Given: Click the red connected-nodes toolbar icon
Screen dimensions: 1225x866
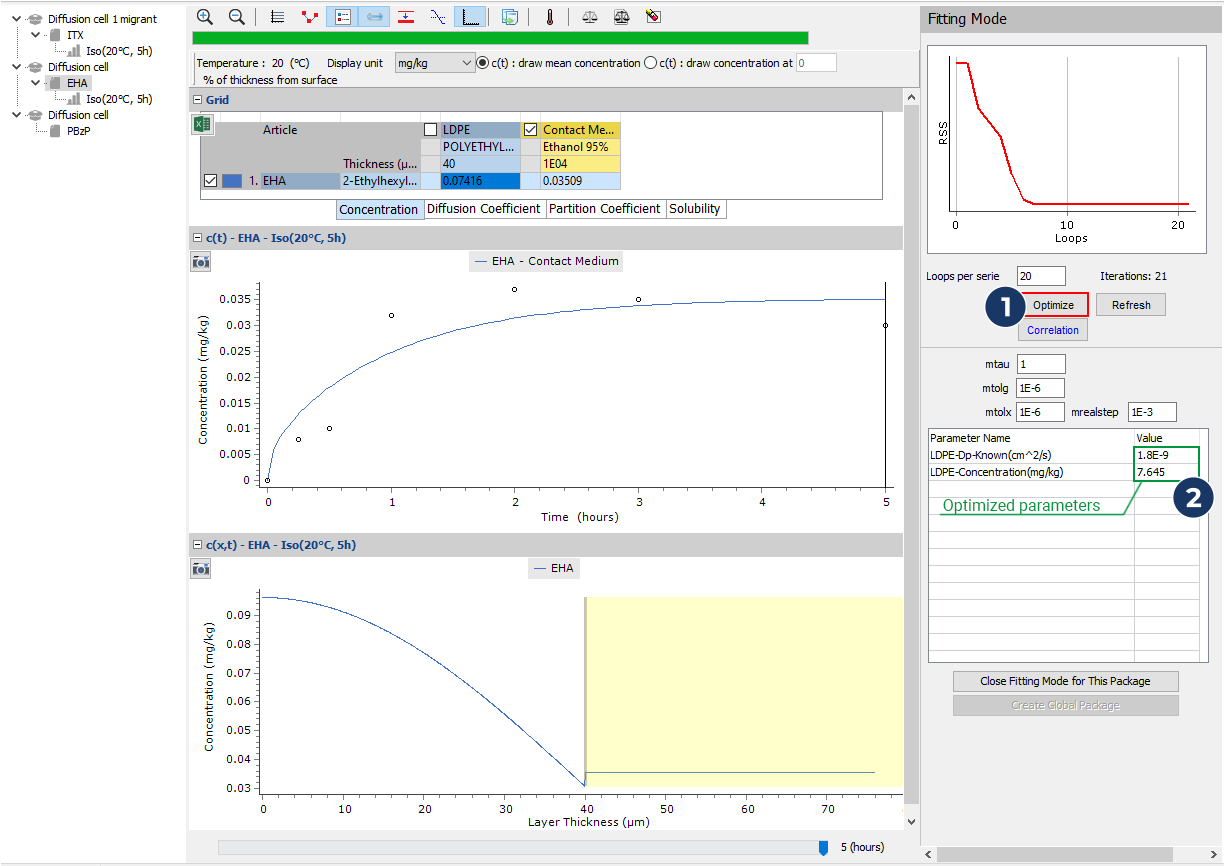Looking at the screenshot, I should pyautogui.click(x=310, y=16).
